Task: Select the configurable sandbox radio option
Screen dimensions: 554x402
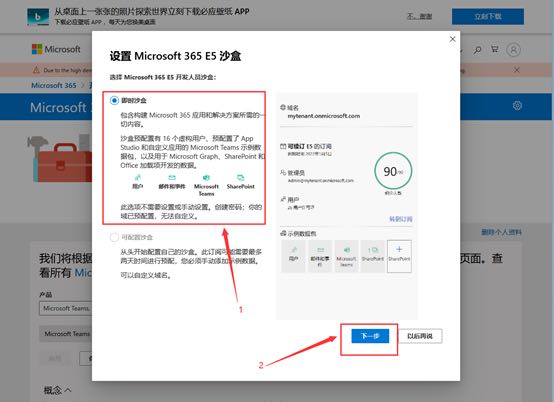Action: coord(114,237)
